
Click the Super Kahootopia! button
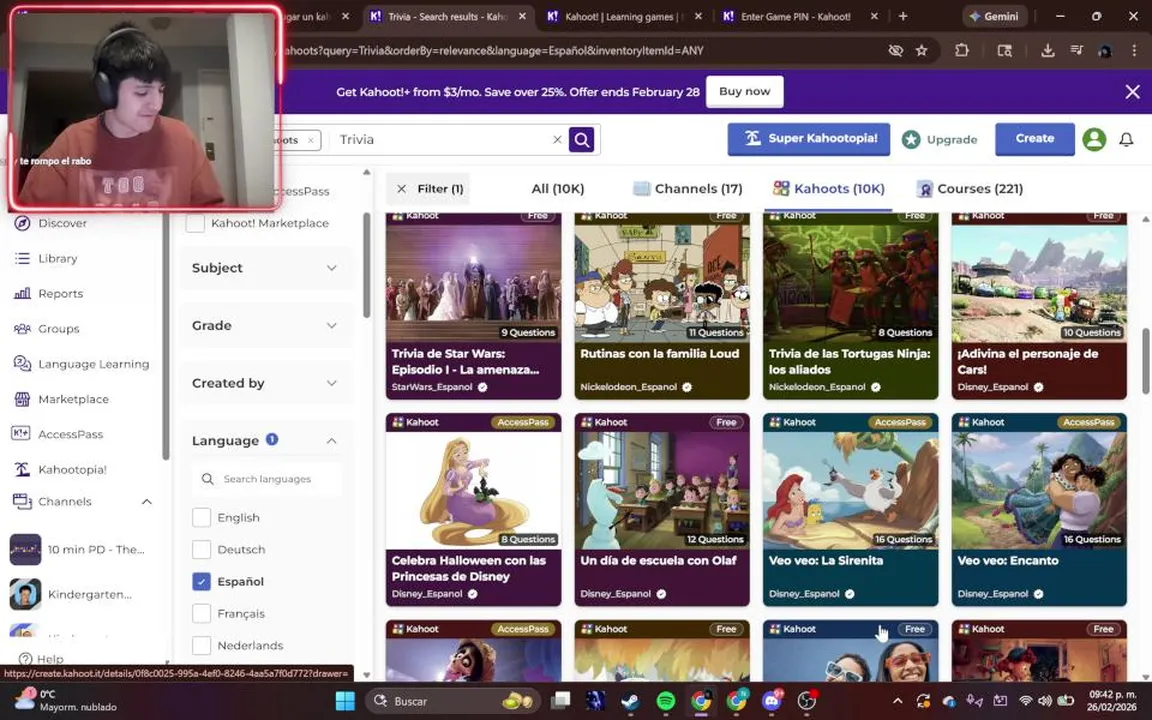tap(809, 139)
